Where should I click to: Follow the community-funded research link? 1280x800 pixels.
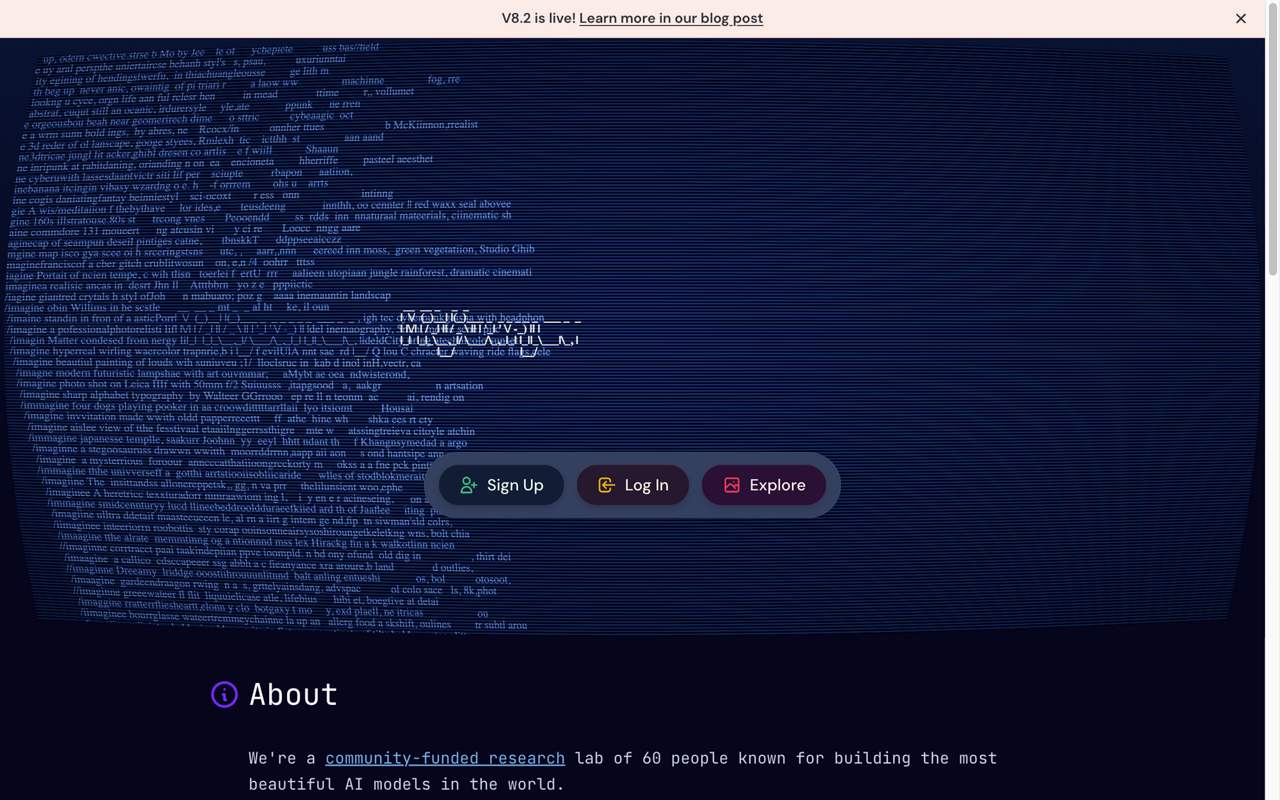pyautogui.click(x=445, y=758)
